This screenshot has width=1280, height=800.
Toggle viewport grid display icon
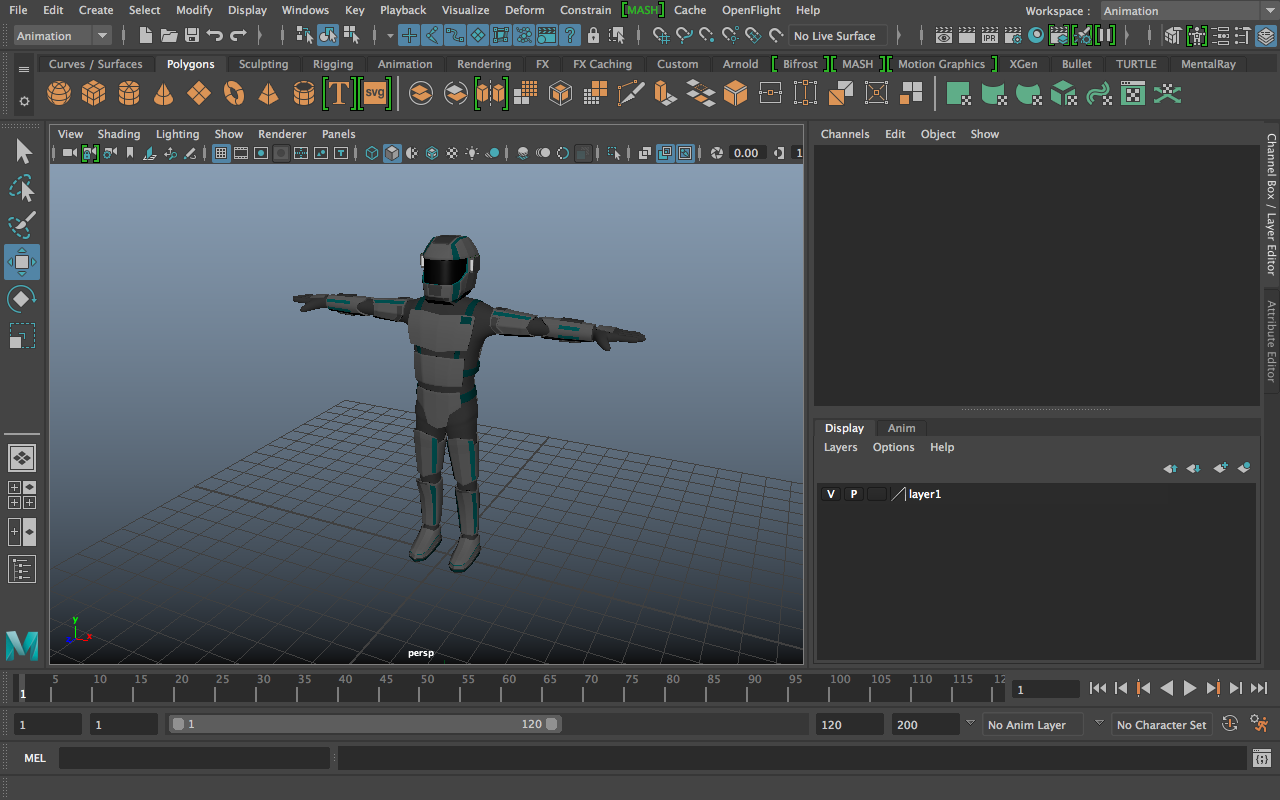(x=221, y=153)
